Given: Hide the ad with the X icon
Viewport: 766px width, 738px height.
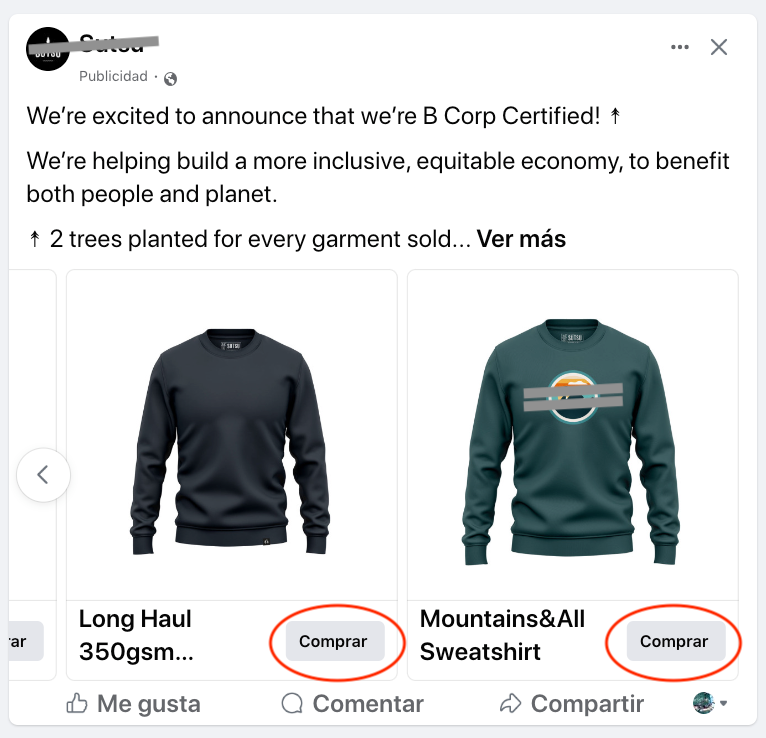Looking at the screenshot, I should [718, 47].
